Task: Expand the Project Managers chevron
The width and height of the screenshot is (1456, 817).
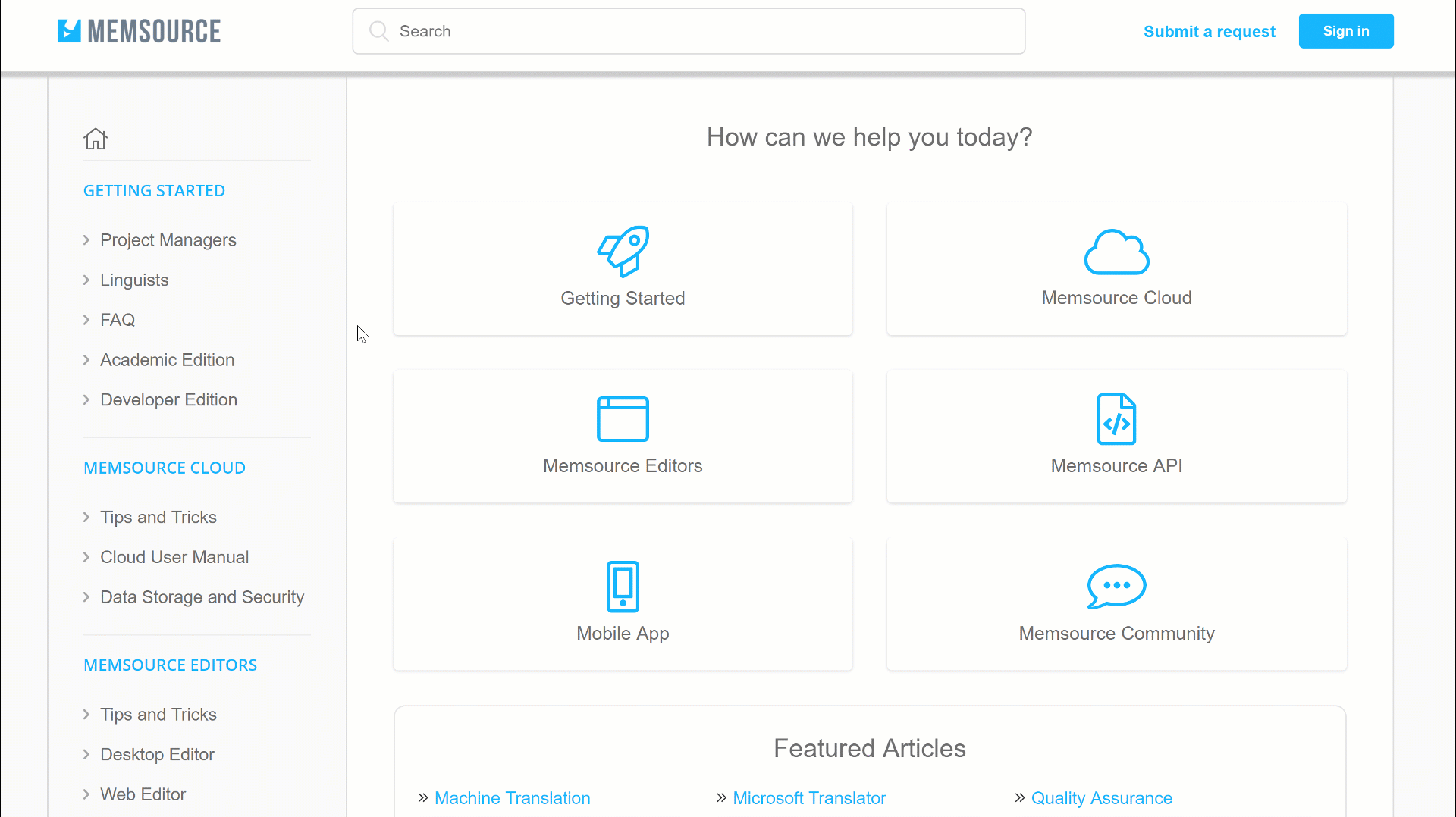Action: click(86, 240)
